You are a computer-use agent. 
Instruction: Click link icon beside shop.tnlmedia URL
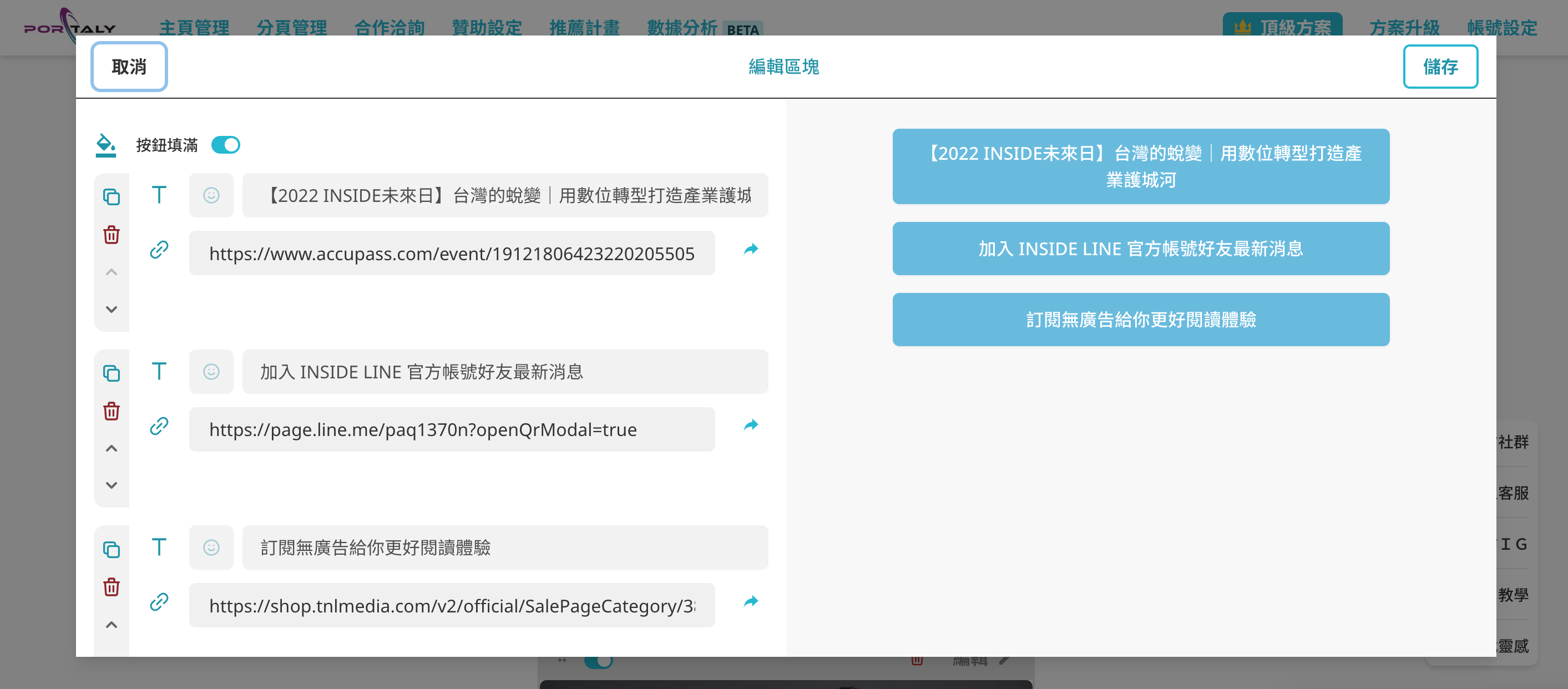coord(159,602)
